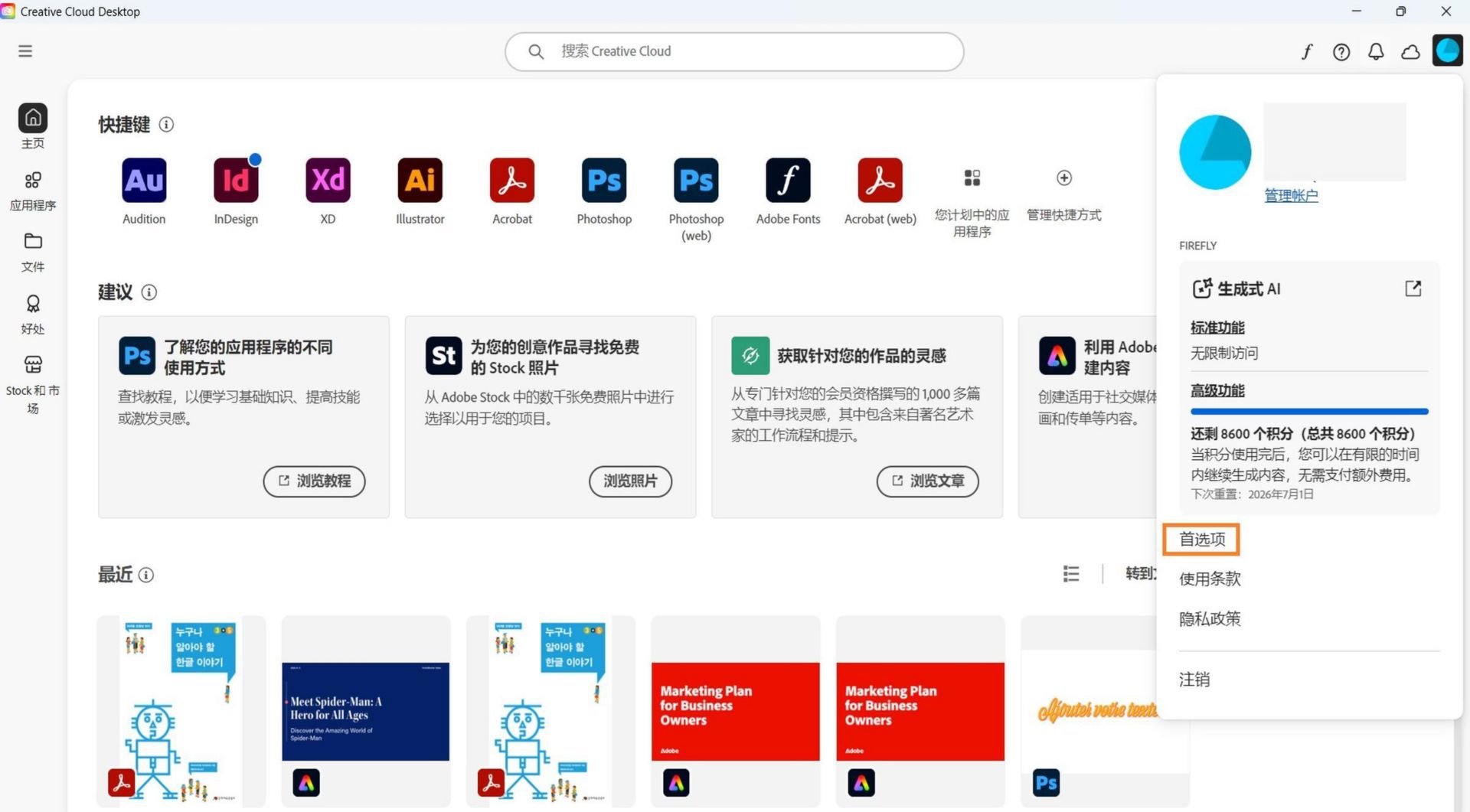Open 好处 in sidebar
This screenshot has width=1470, height=812.
tap(33, 314)
